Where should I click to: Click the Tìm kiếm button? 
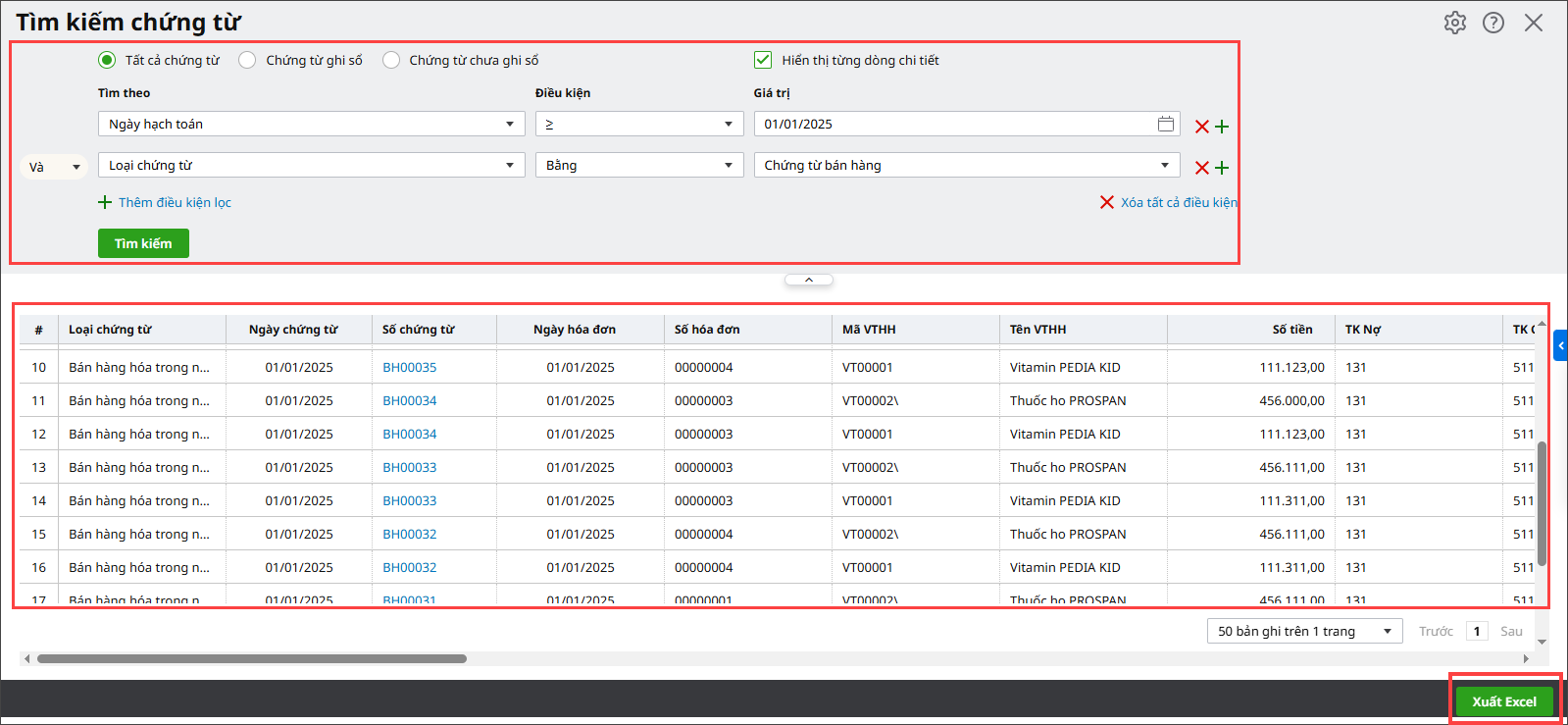(x=143, y=243)
